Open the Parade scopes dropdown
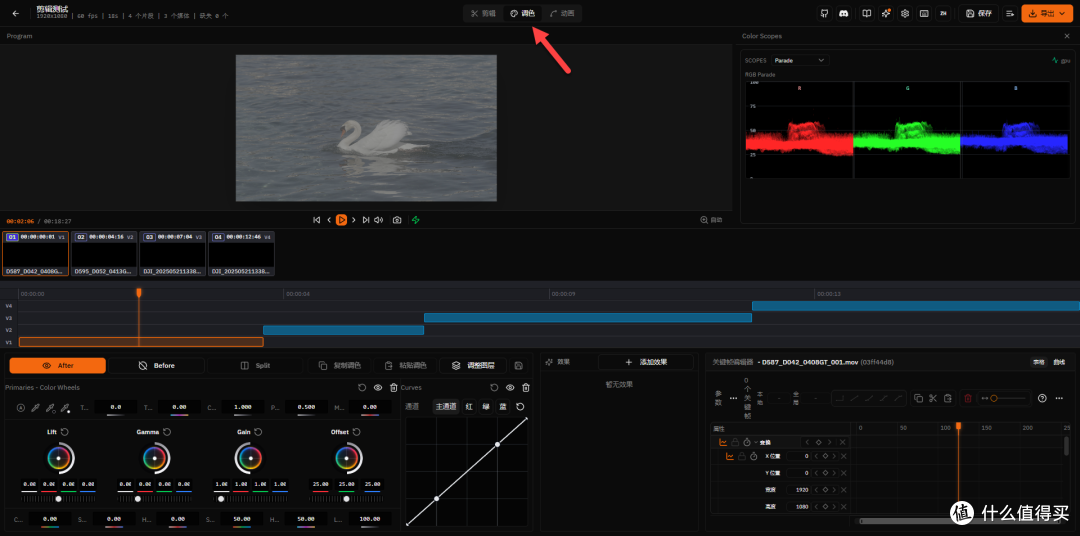Image resolution: width=1080 pixels, height=536 pixels. click(x=800, y=61)
